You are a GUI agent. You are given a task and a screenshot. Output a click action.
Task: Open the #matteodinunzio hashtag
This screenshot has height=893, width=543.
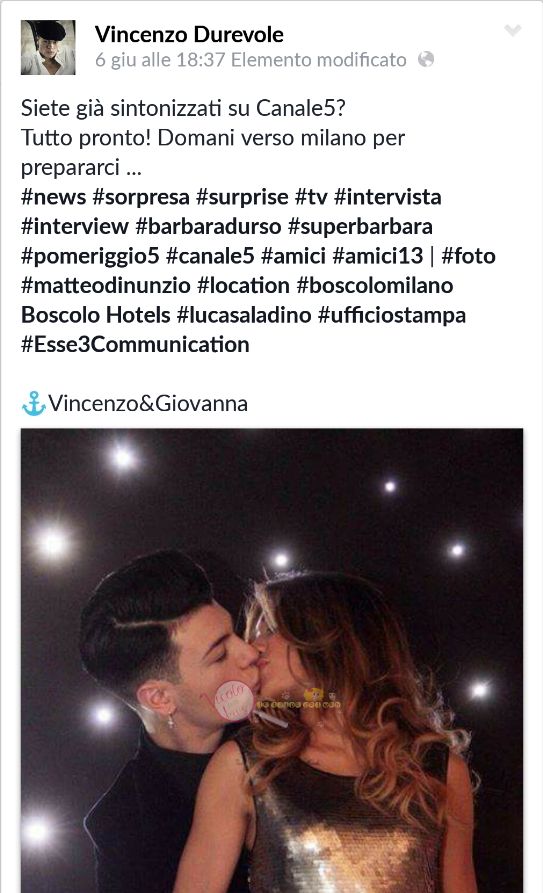click(x=105, y=286)
